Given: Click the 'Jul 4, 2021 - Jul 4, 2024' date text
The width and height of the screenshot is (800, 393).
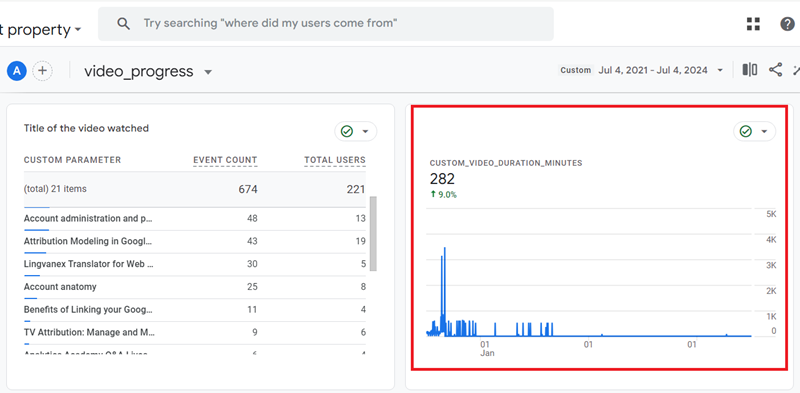Looking at the screenshot, I should pyautogui.click(x=653, y=70).
